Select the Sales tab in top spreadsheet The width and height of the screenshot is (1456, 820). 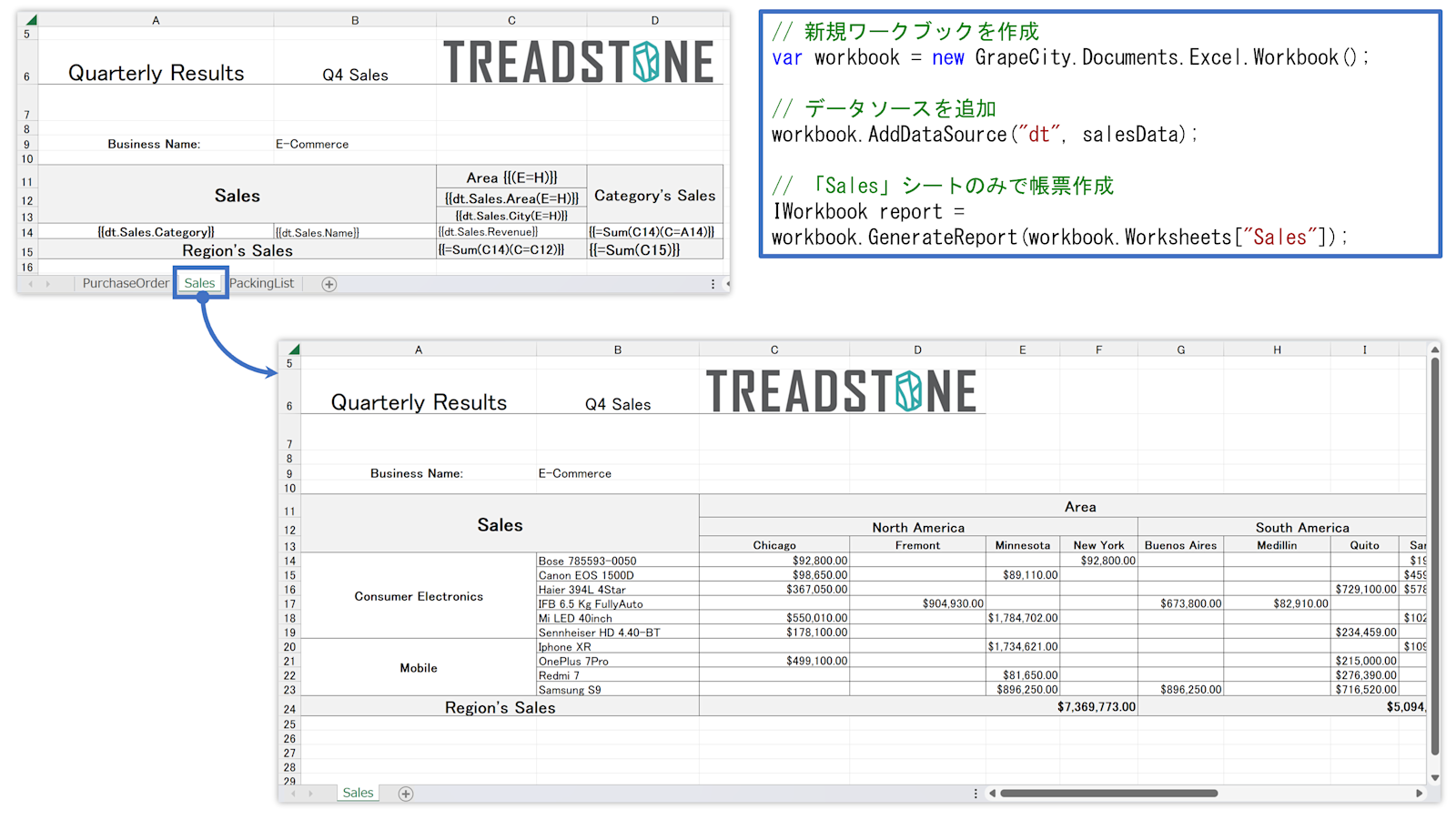pyautogui.click(x=199, y=283)
